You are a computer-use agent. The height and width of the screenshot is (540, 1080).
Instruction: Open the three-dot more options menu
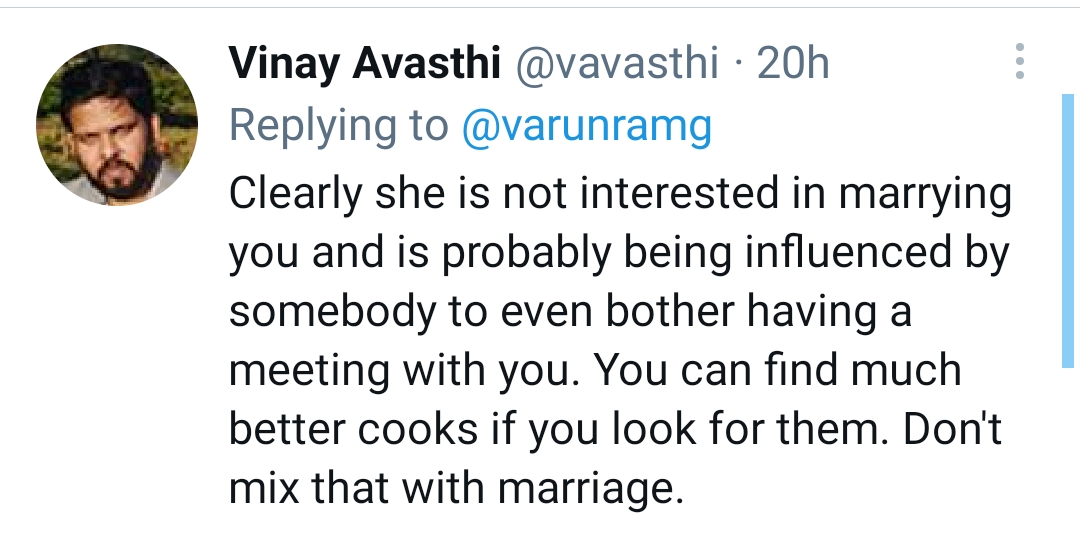click(x=1020, y=61)
